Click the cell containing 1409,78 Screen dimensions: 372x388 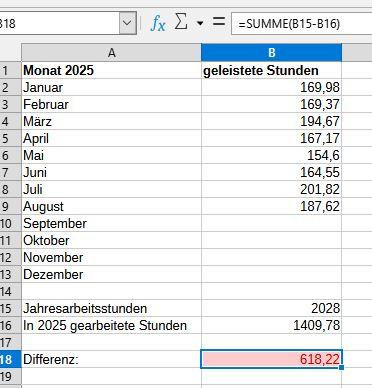(x=272, y=325)
